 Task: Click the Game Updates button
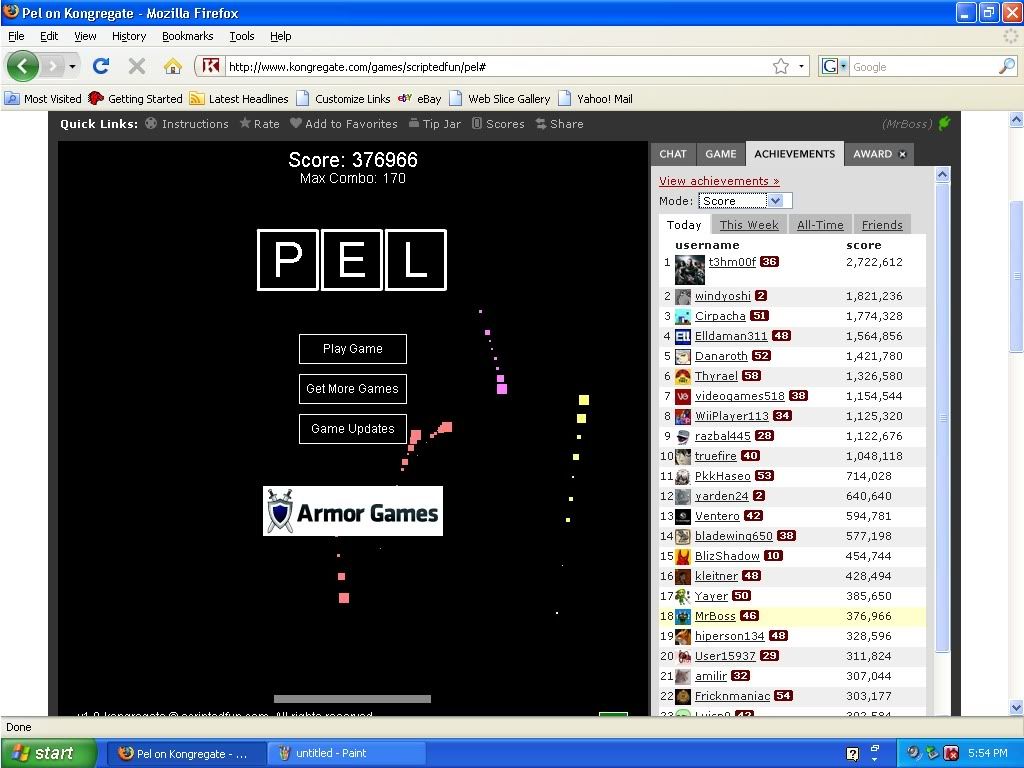coord(353,428)
